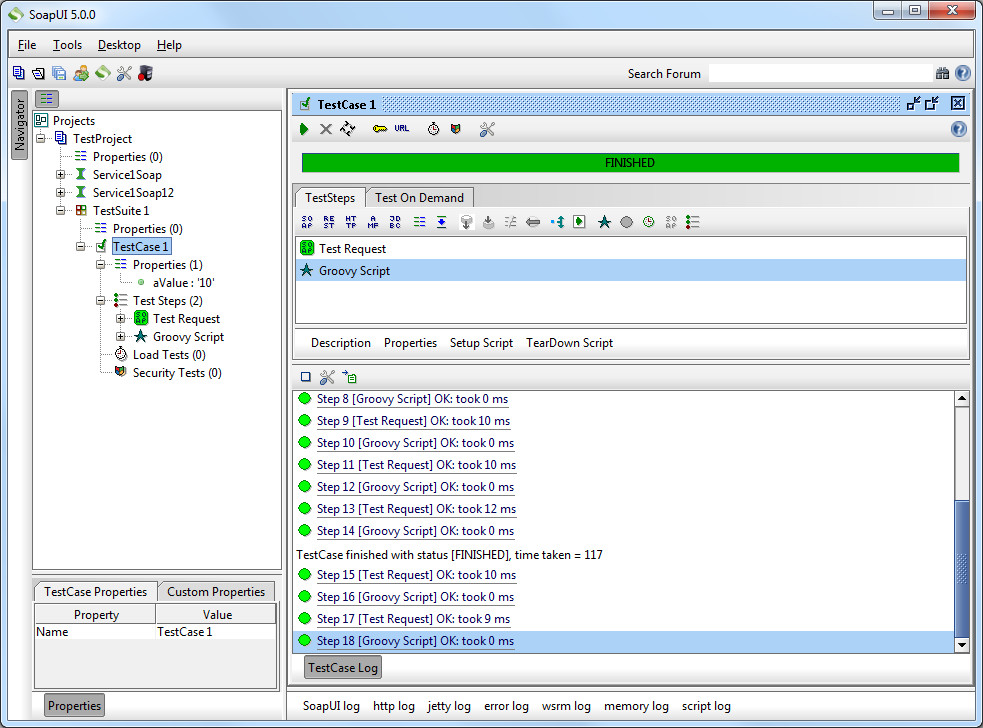This screenshot has width=983, height=728.
Task: Open the Step 13 Test Request log link
Action: [x=416, y=509]
